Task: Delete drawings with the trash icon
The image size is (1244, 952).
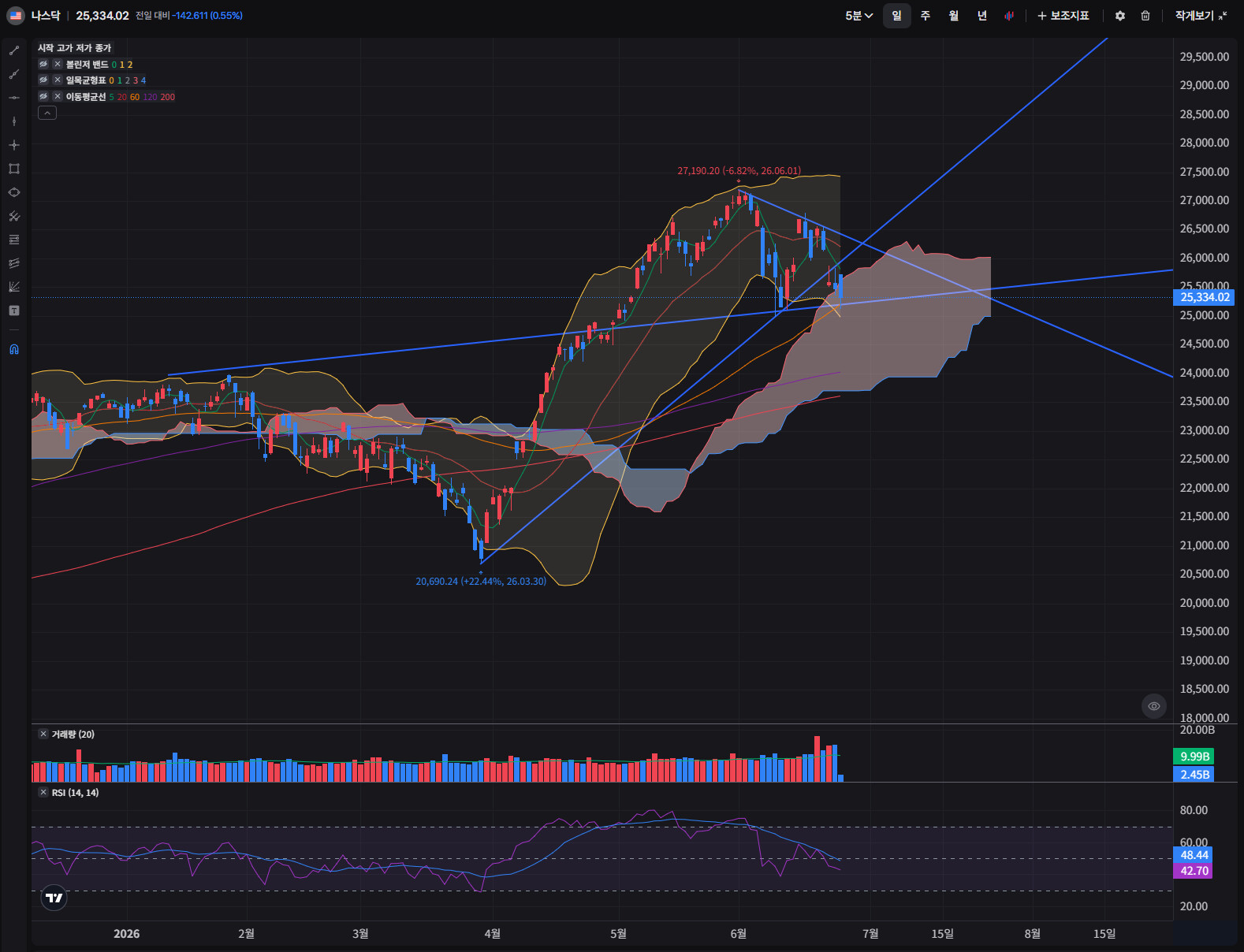Action: (x=1145, y=16)
